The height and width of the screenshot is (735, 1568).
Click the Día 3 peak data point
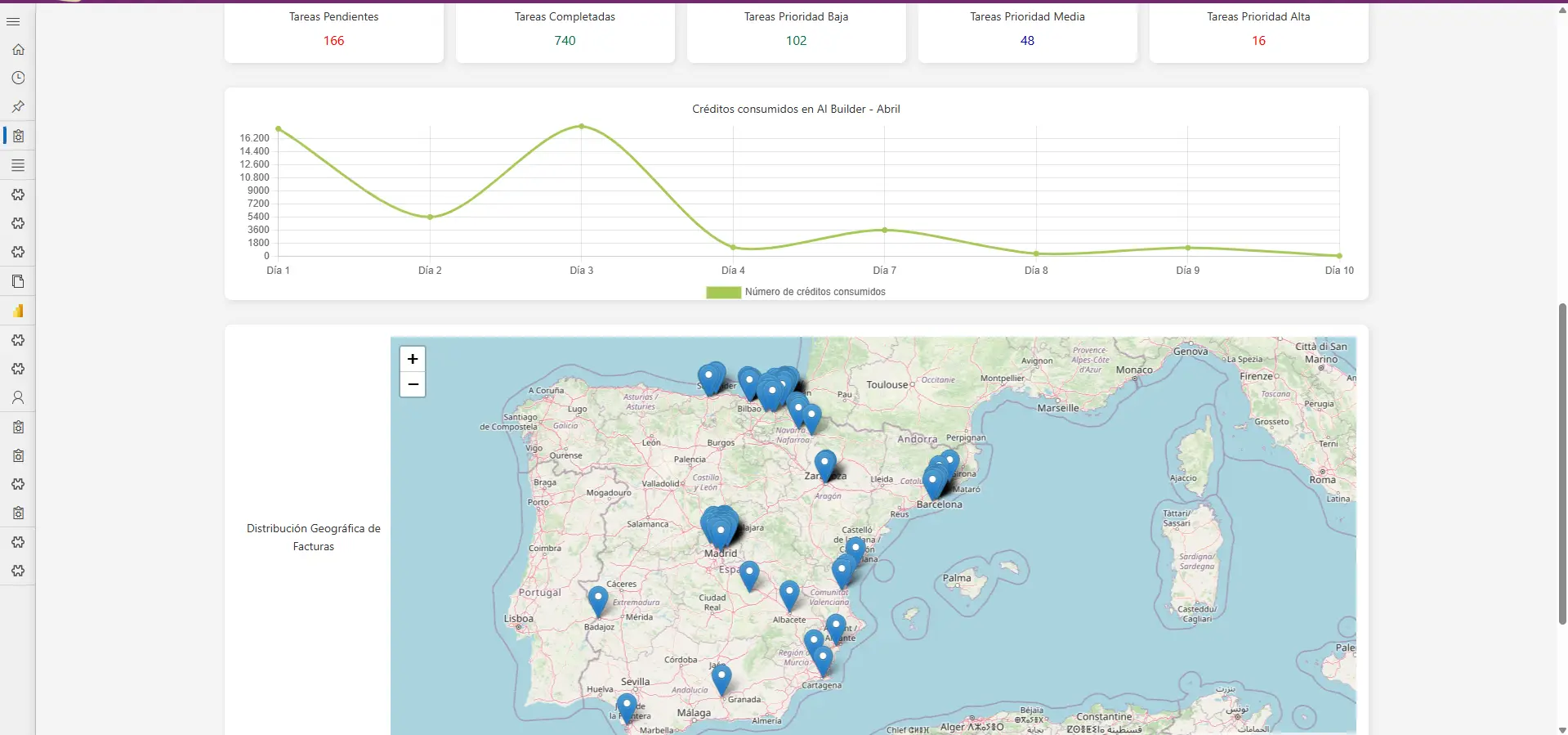point(582,126)
